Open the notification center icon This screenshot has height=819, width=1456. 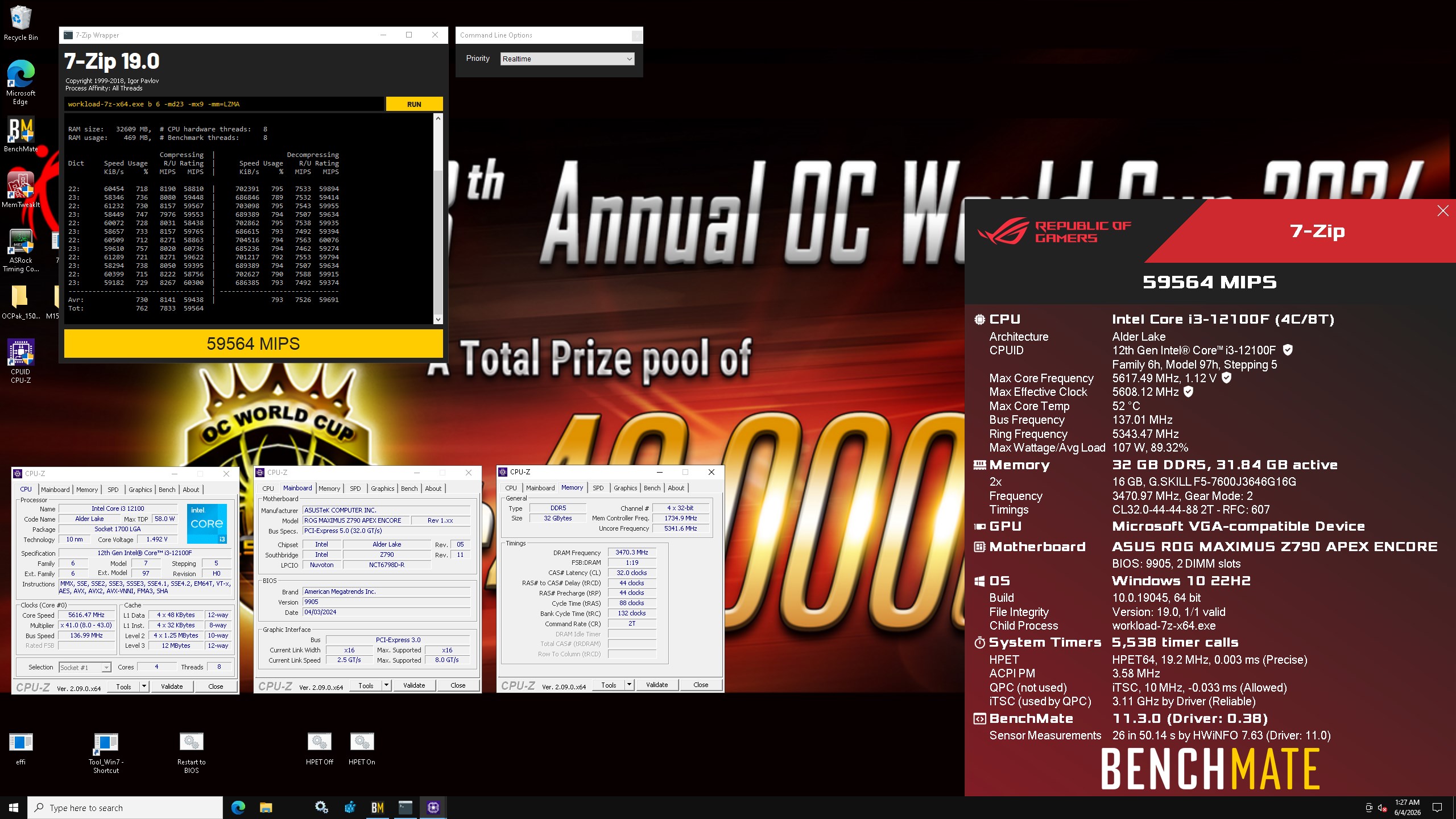[1437, 808]
